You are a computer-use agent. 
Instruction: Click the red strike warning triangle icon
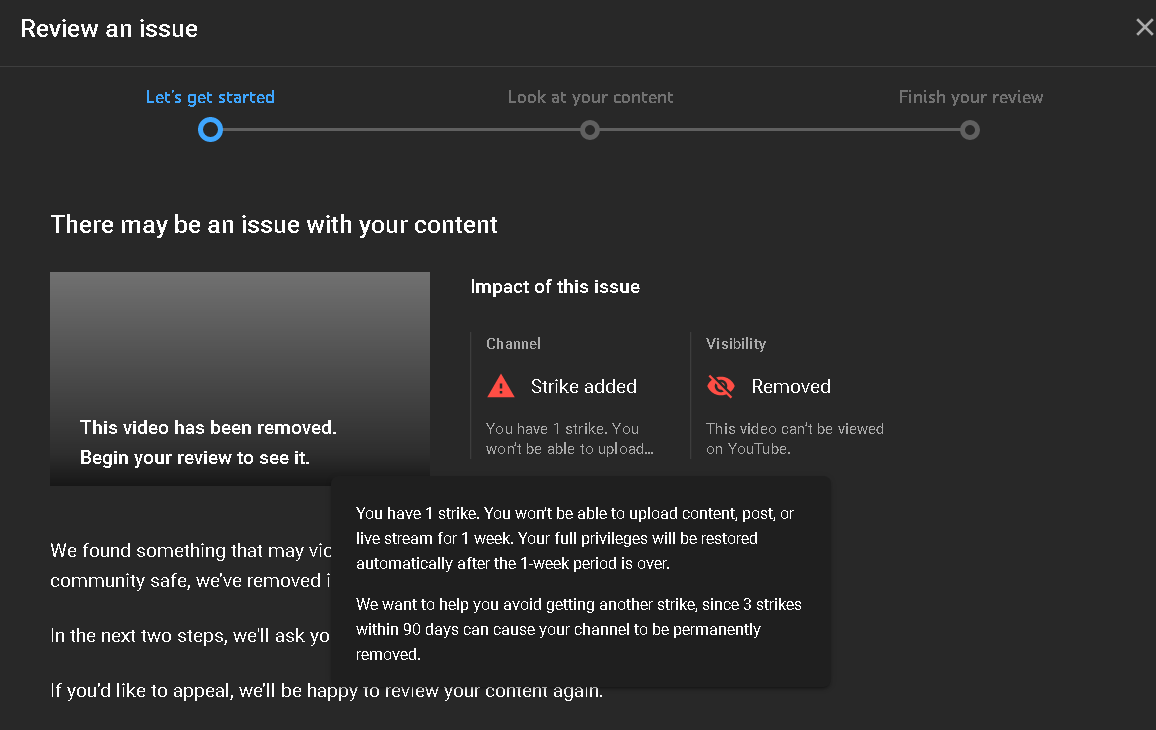(500, 387)
